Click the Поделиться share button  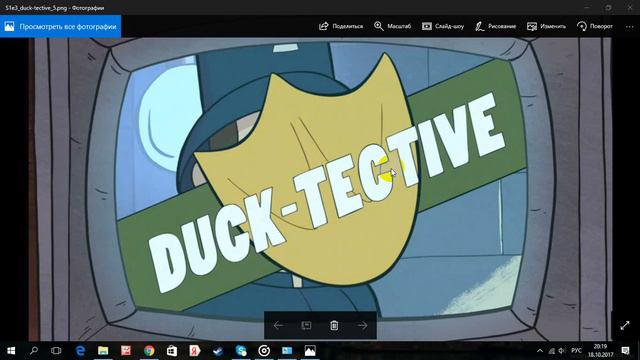coord(341,26)
